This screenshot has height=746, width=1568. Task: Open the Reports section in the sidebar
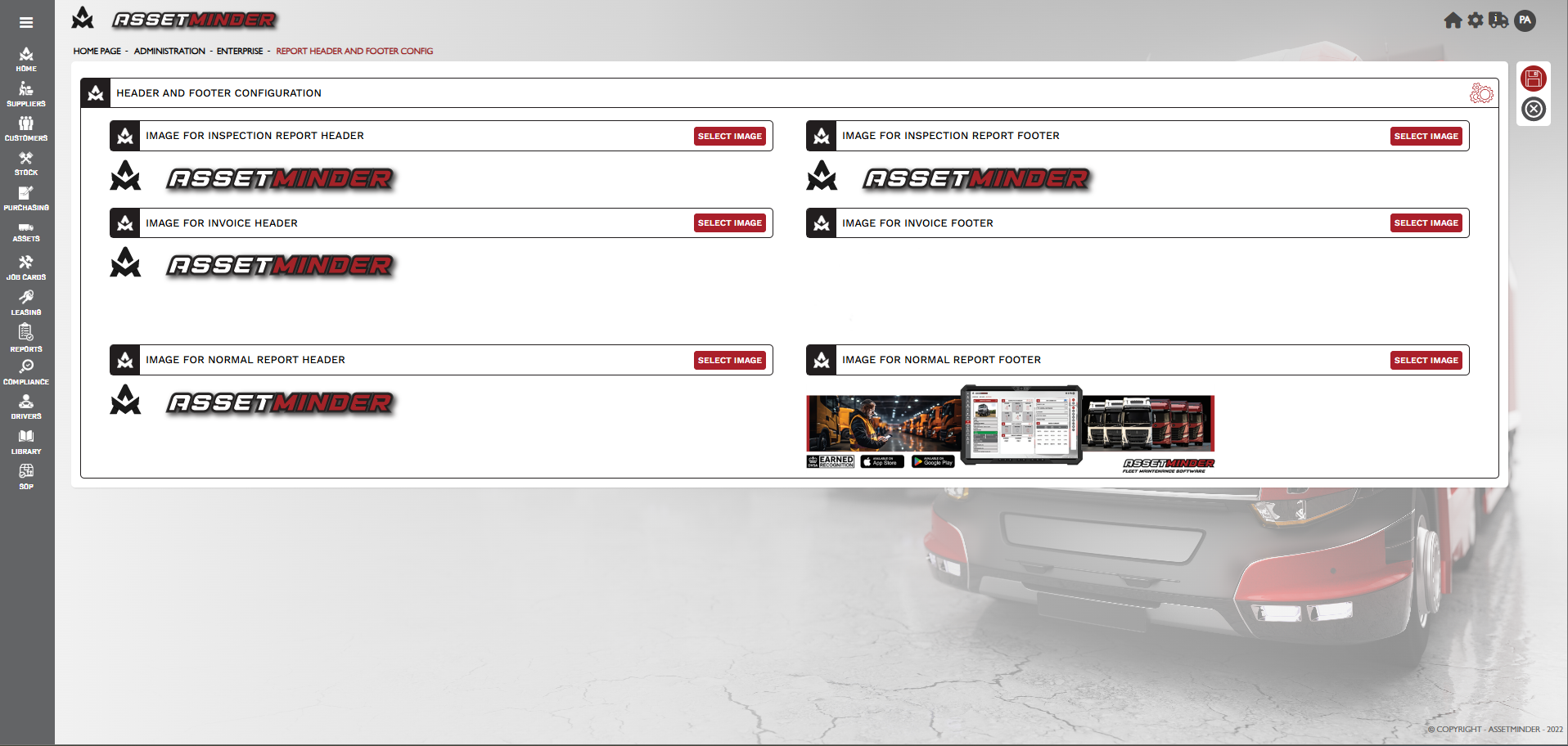point(26,337)
